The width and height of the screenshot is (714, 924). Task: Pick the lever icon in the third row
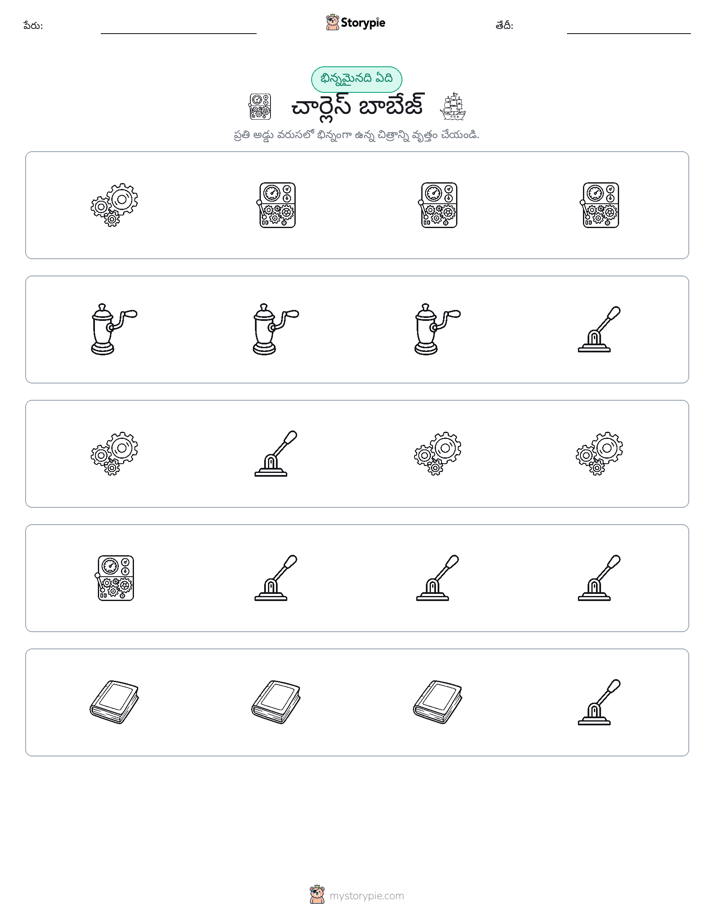(x=276, y=454)
